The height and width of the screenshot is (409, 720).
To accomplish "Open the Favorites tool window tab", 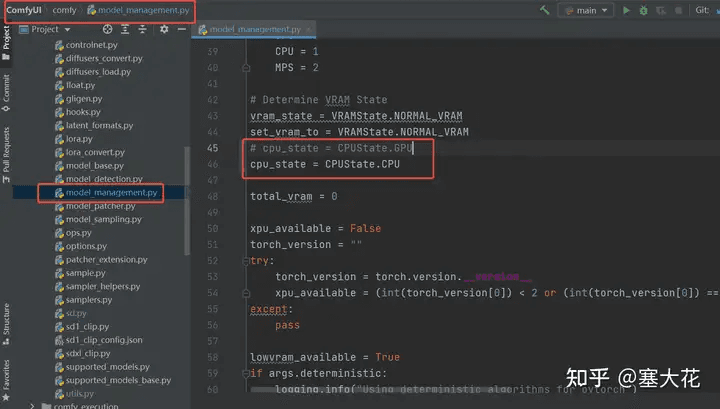I will click(6, 380).
